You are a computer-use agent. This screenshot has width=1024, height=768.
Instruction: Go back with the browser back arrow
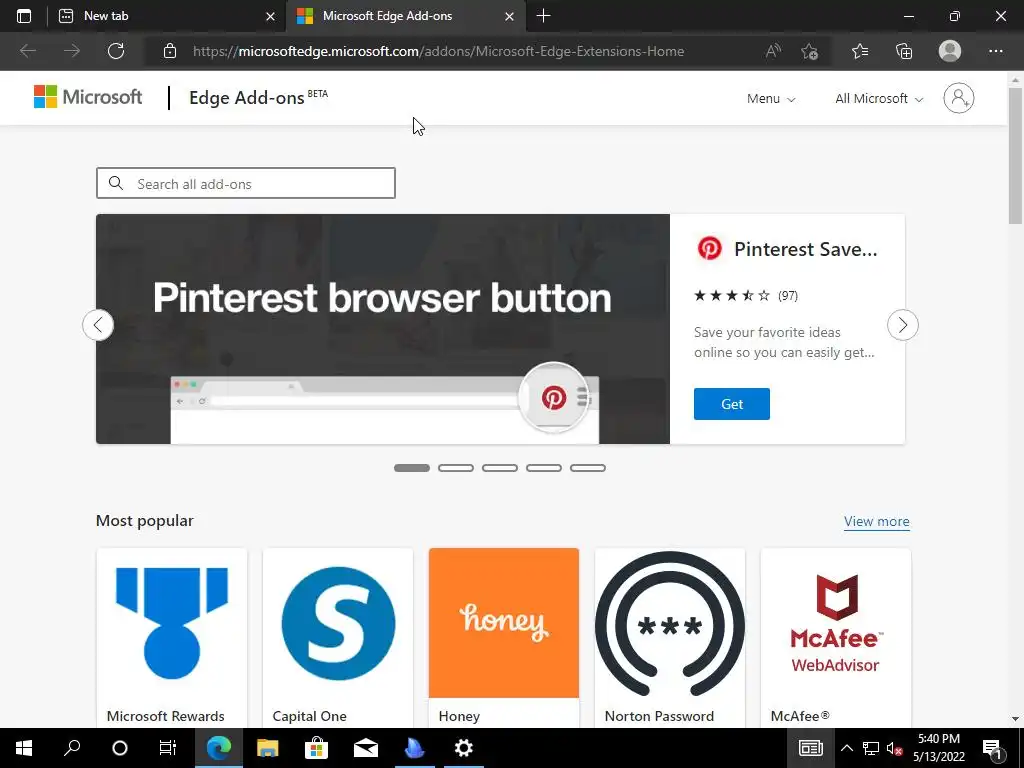(27, 51)
